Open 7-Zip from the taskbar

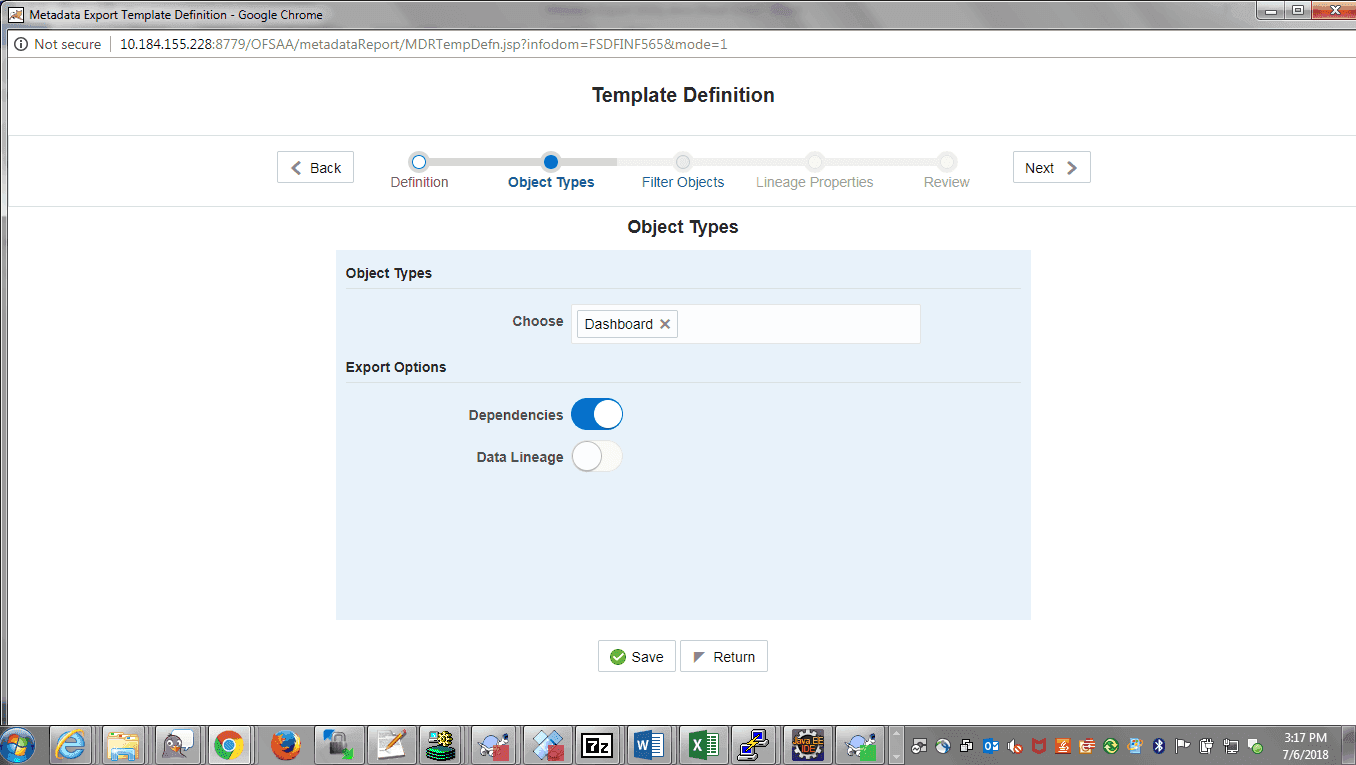tap(598, 745)
